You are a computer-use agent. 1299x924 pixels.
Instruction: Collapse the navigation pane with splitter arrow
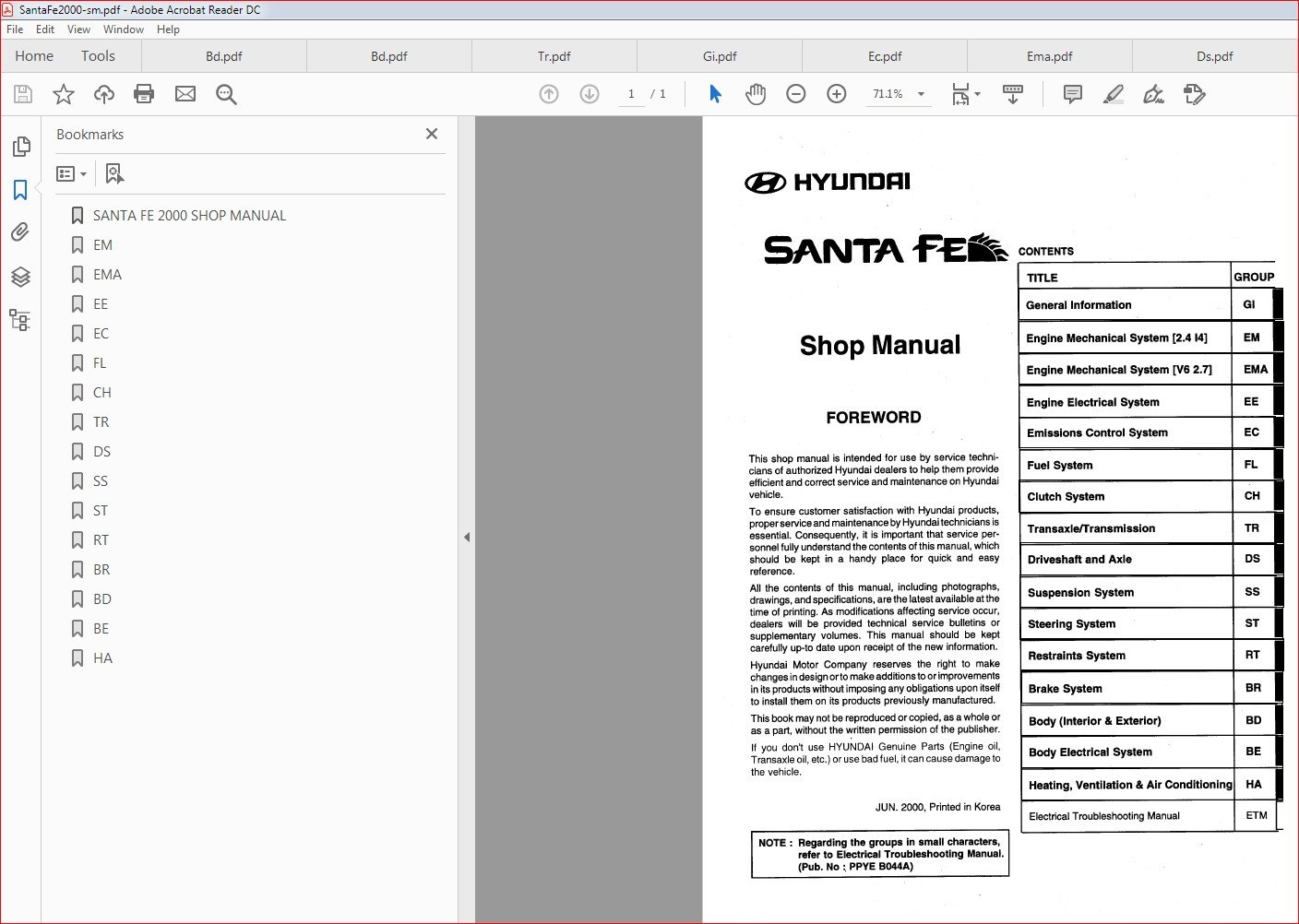pyautogui.click(x=467, y=537)
